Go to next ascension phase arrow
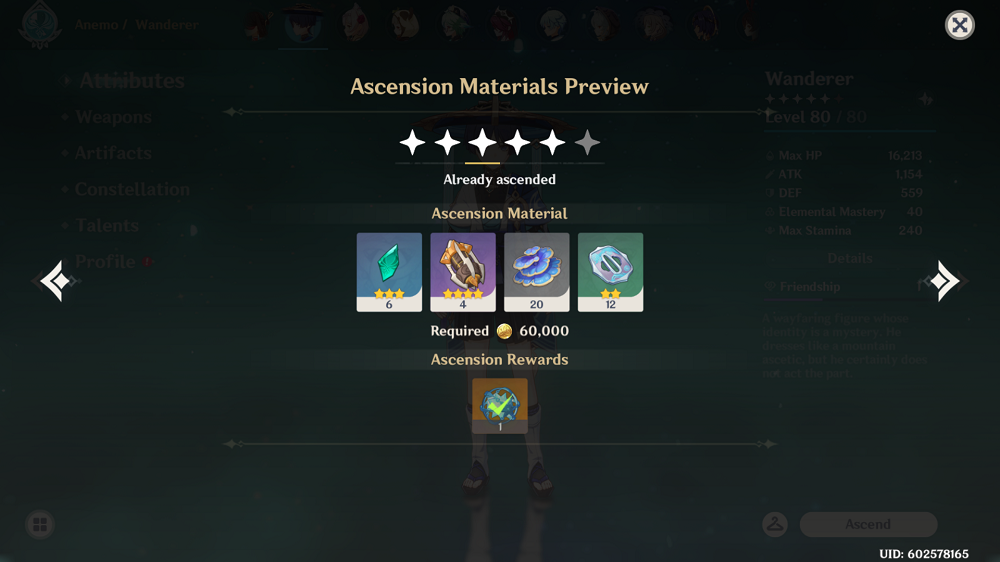This screenshot has width=1000, height=562. coord(945,281)
